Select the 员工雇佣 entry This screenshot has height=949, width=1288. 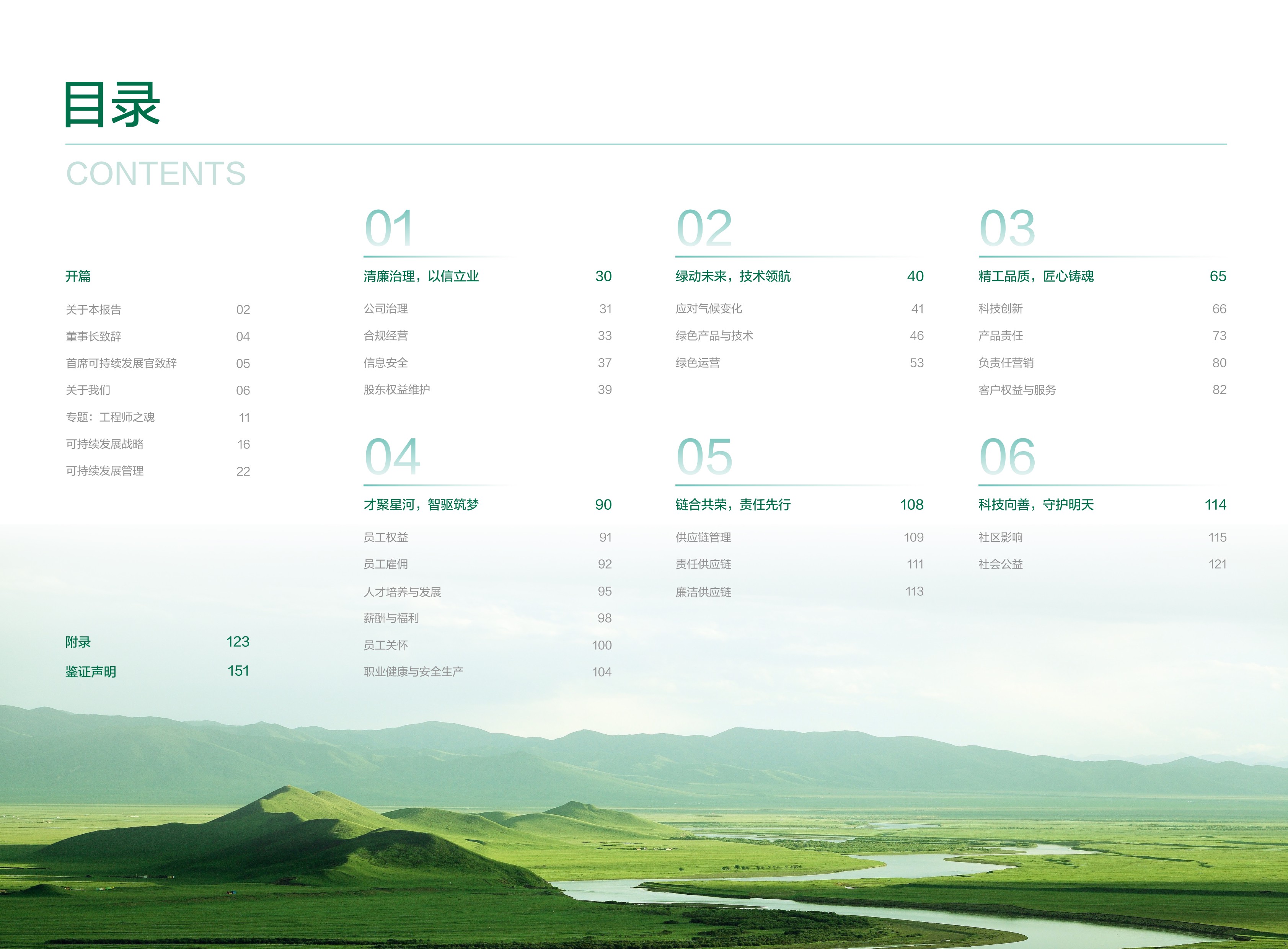click(x=385, y=564)
